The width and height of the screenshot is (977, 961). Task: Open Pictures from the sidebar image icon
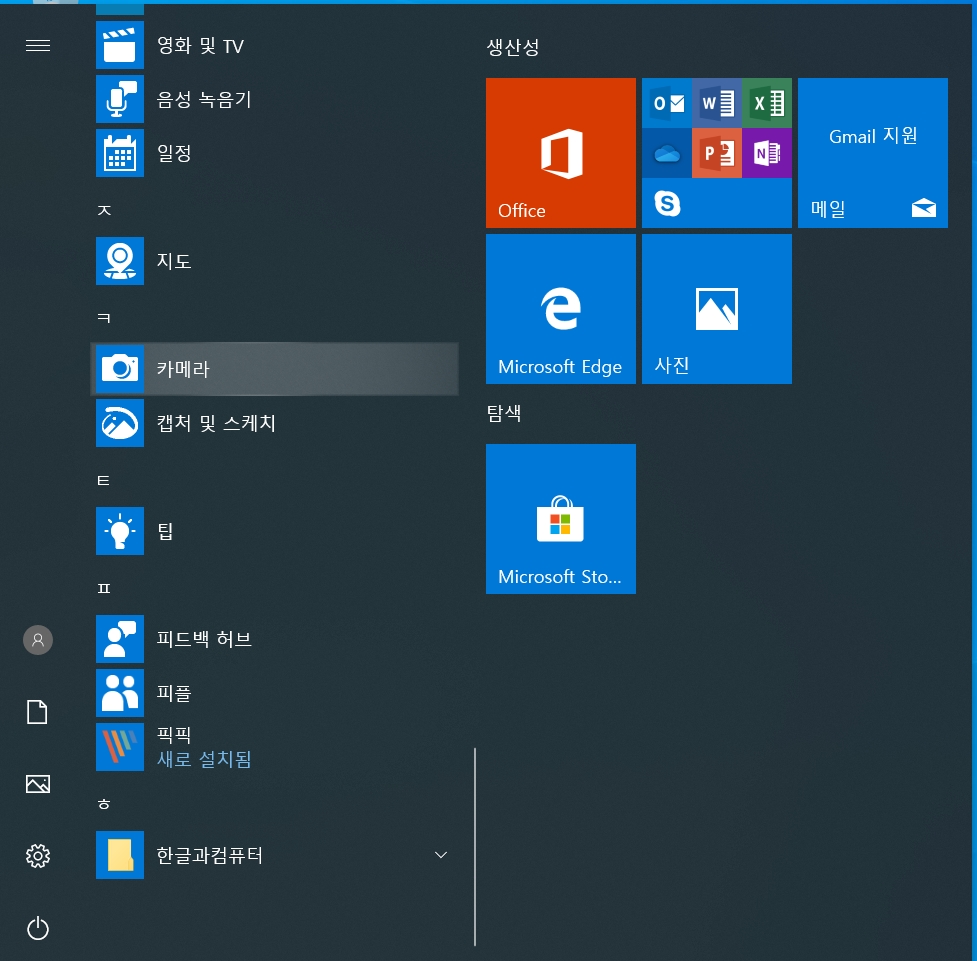38,784
